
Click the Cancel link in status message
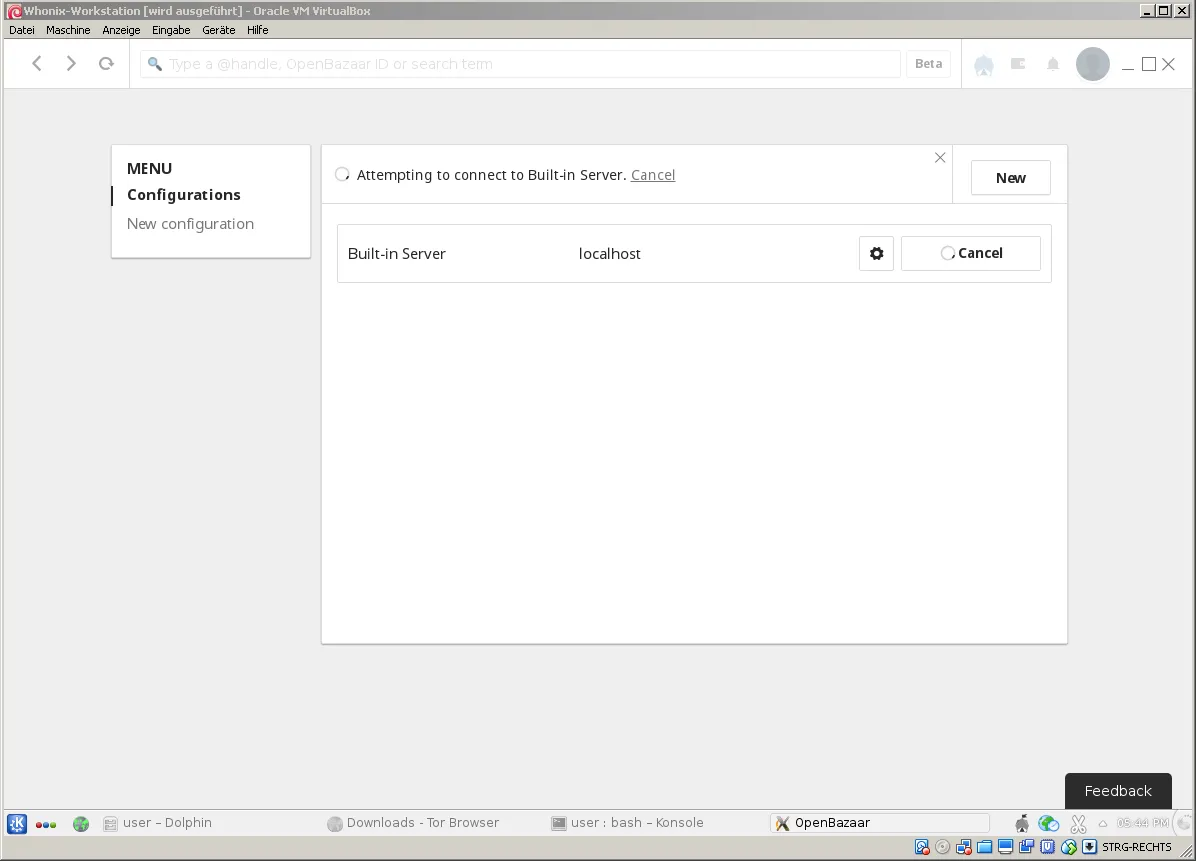pos(653,175)
